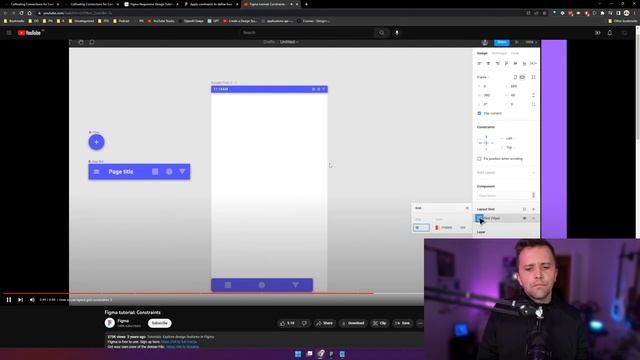Open the chat app in taskbar
The height and width of the screenshot is (360, 640).
click(x=309, y=354)
